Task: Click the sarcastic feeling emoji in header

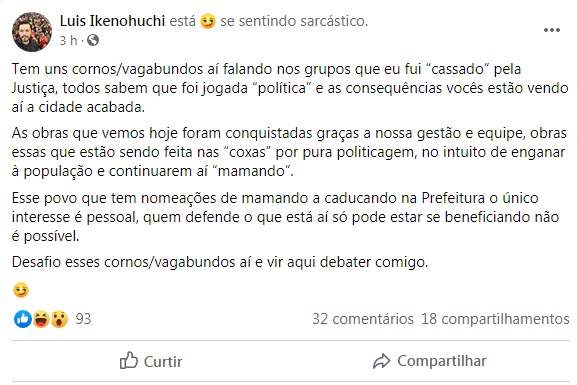Action: coord(208,21)
